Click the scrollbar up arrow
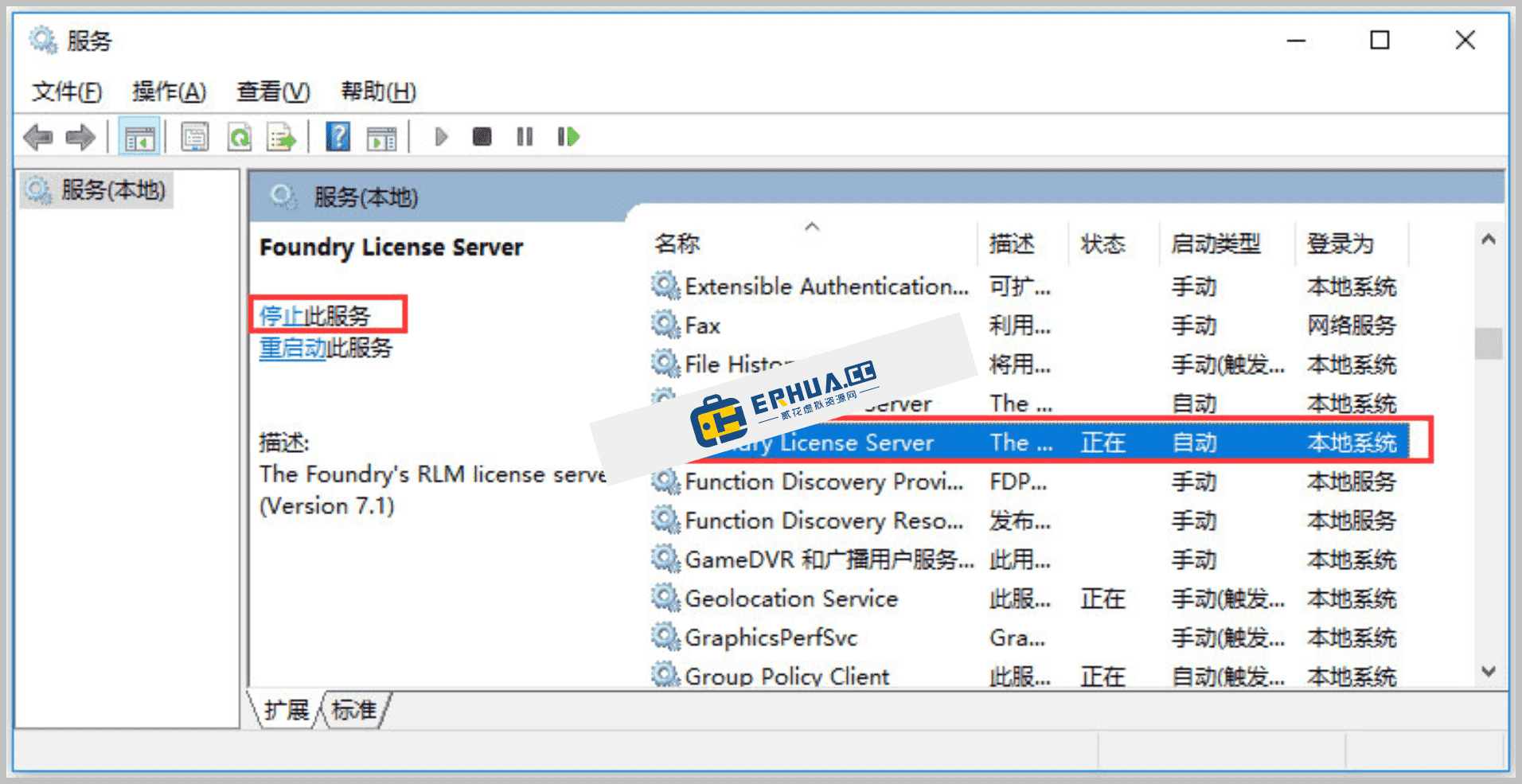 (x=1489, y=240)
